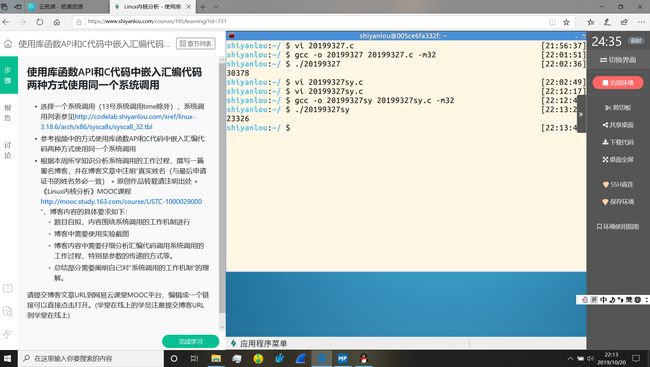Open Task View on taskbar
Image resolution: width=650 pixels, height=367 pixels.
point(194,358)
